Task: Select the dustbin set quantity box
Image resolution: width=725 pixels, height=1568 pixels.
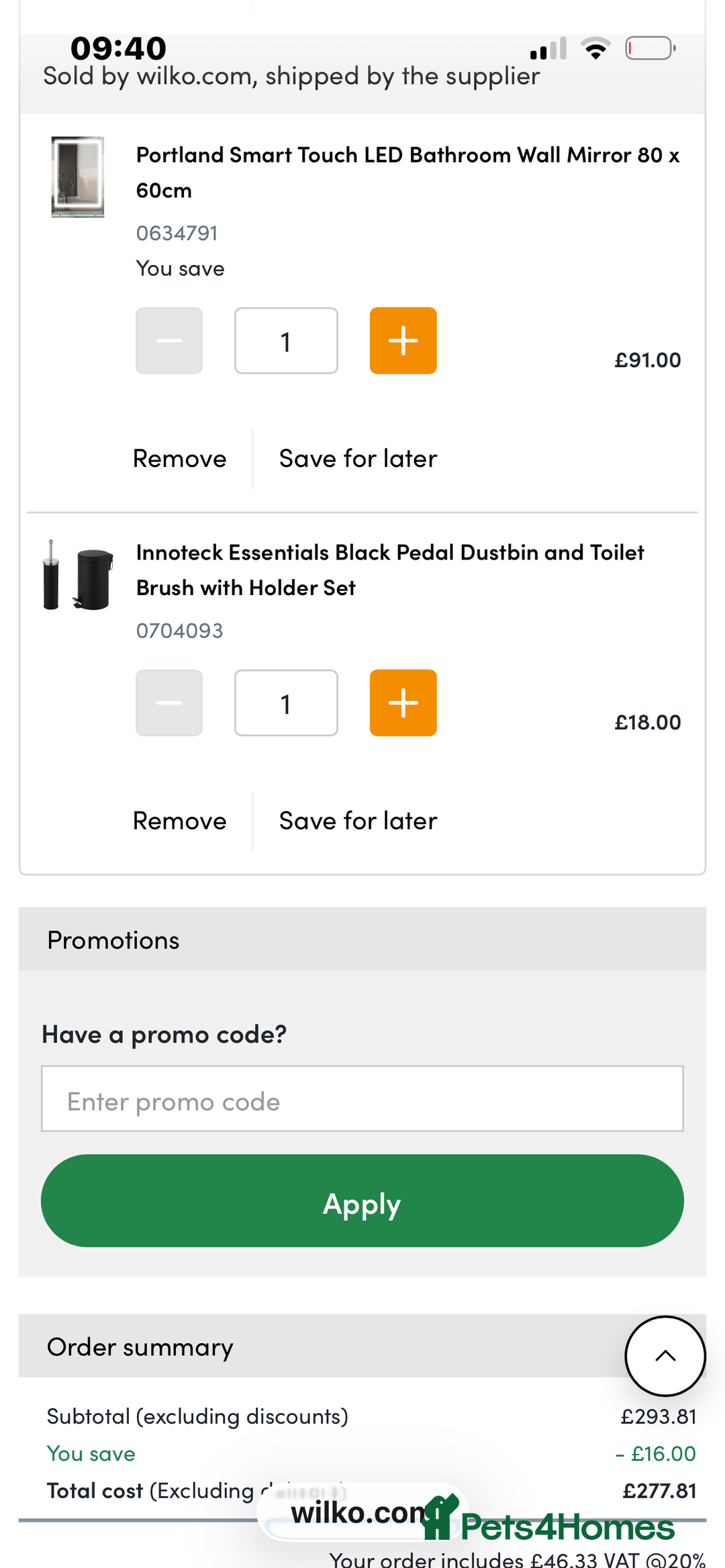Action: [x=286, y=703]
